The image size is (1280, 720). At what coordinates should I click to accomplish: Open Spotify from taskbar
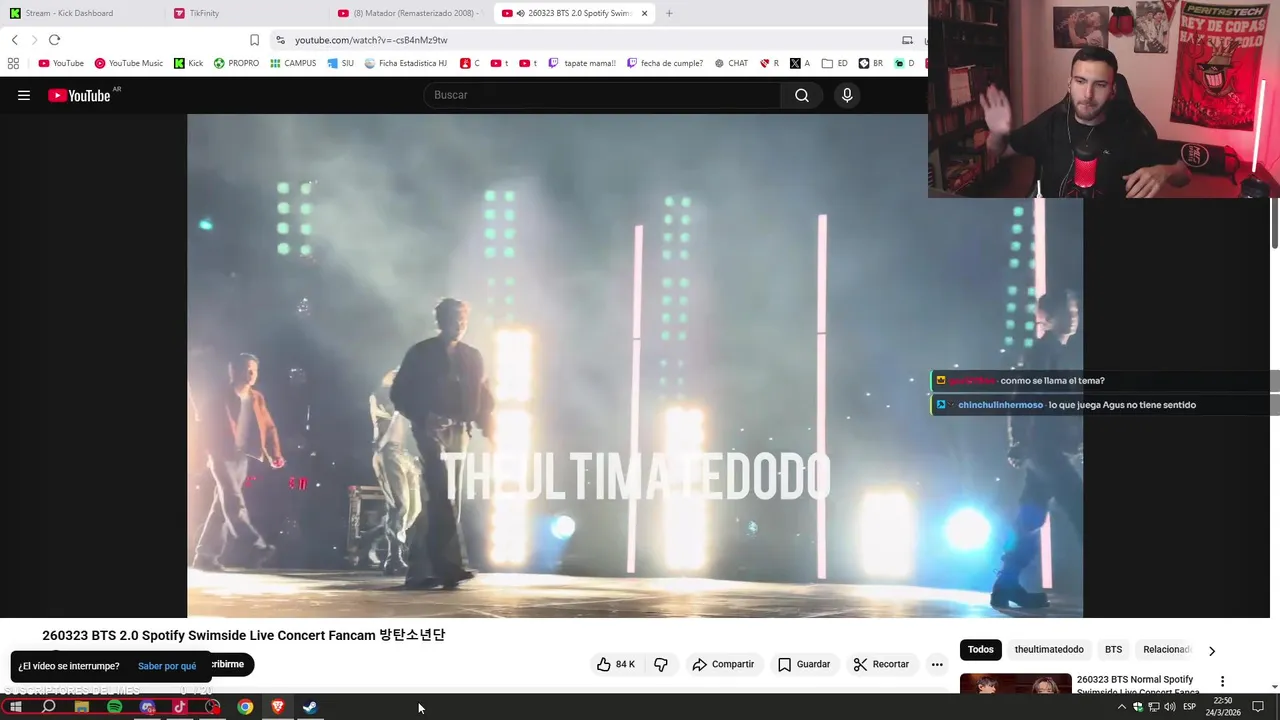tap(115, 707)
